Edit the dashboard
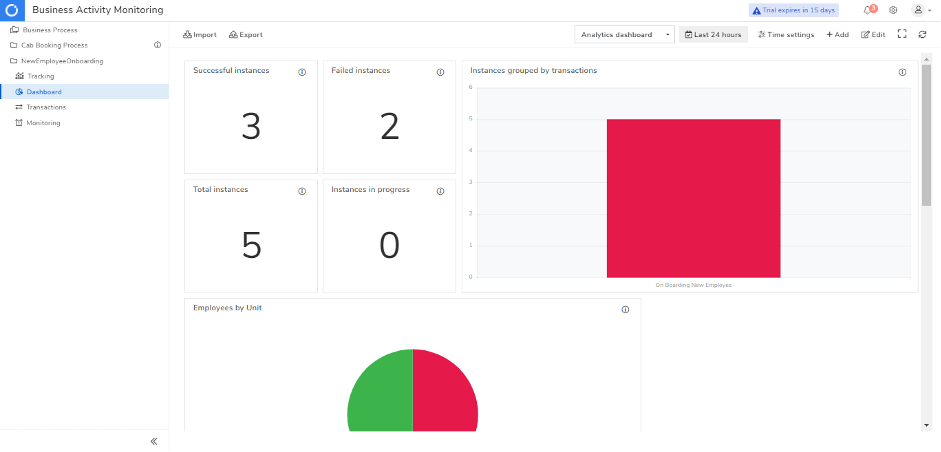Image resolution: width=941 pixels, height=452 pixels. (873, 35)
